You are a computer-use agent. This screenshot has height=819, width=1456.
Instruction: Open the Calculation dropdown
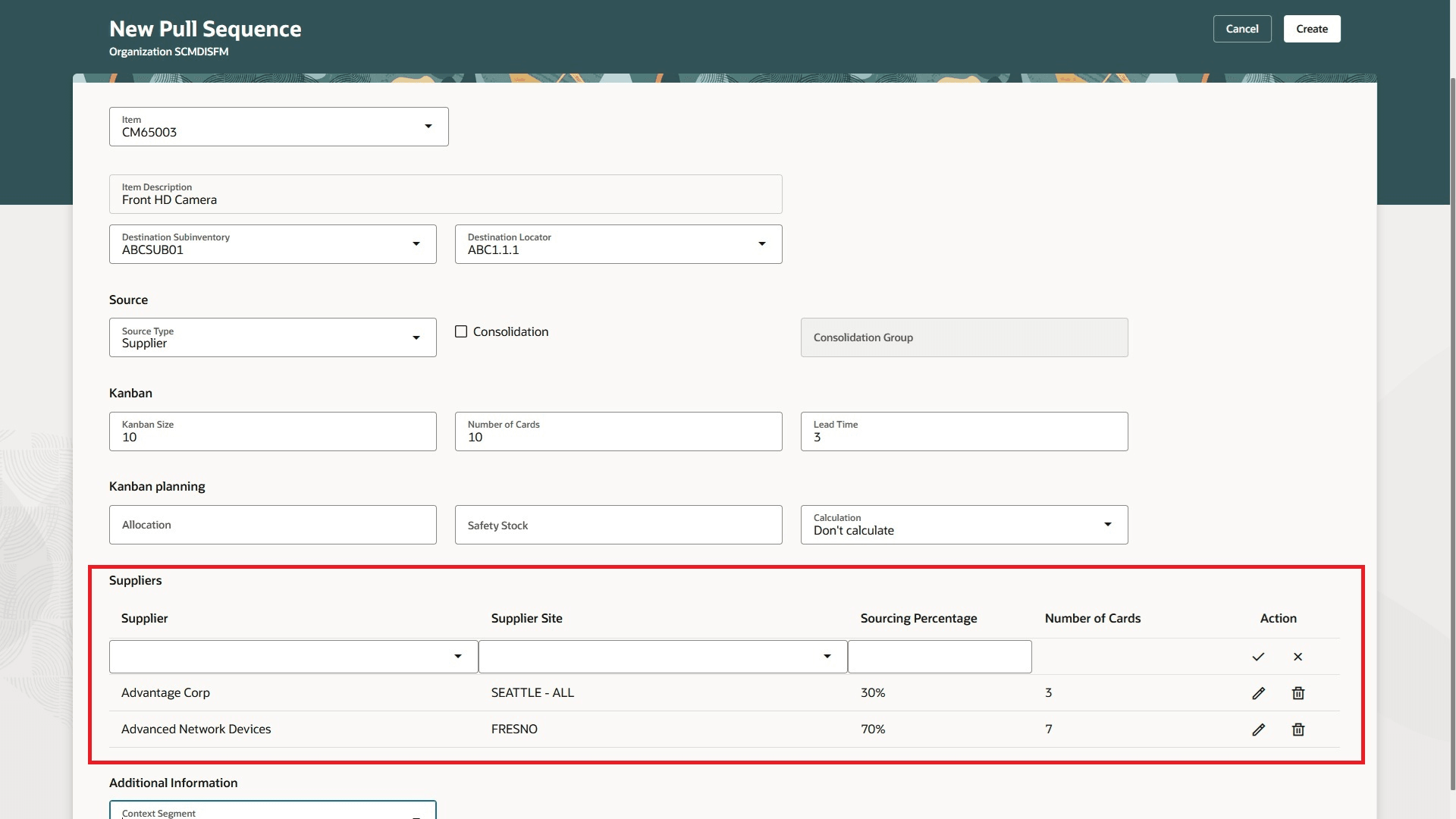[x=1108, y=524]
